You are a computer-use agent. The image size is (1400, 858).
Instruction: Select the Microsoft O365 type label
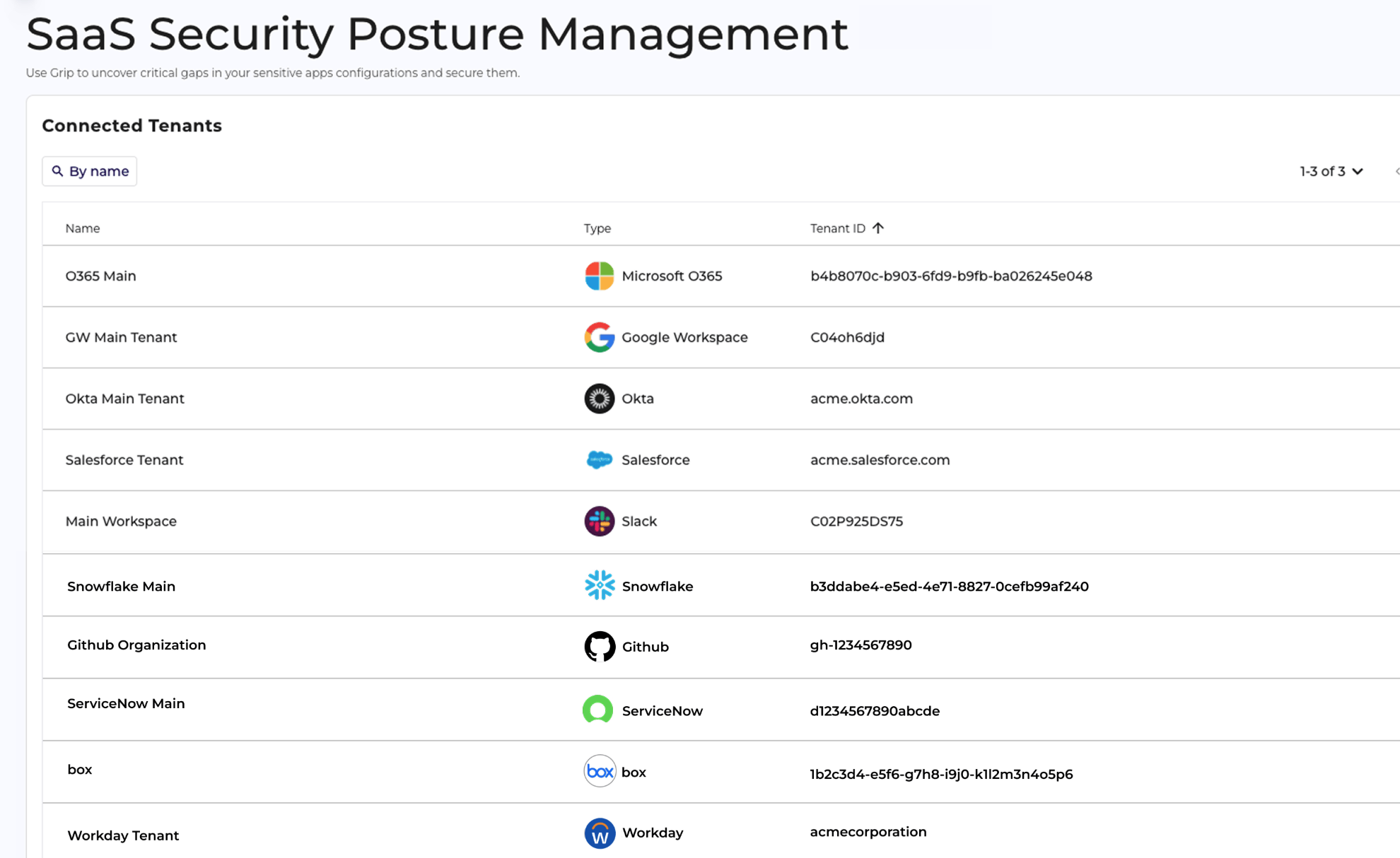(672, 276)
